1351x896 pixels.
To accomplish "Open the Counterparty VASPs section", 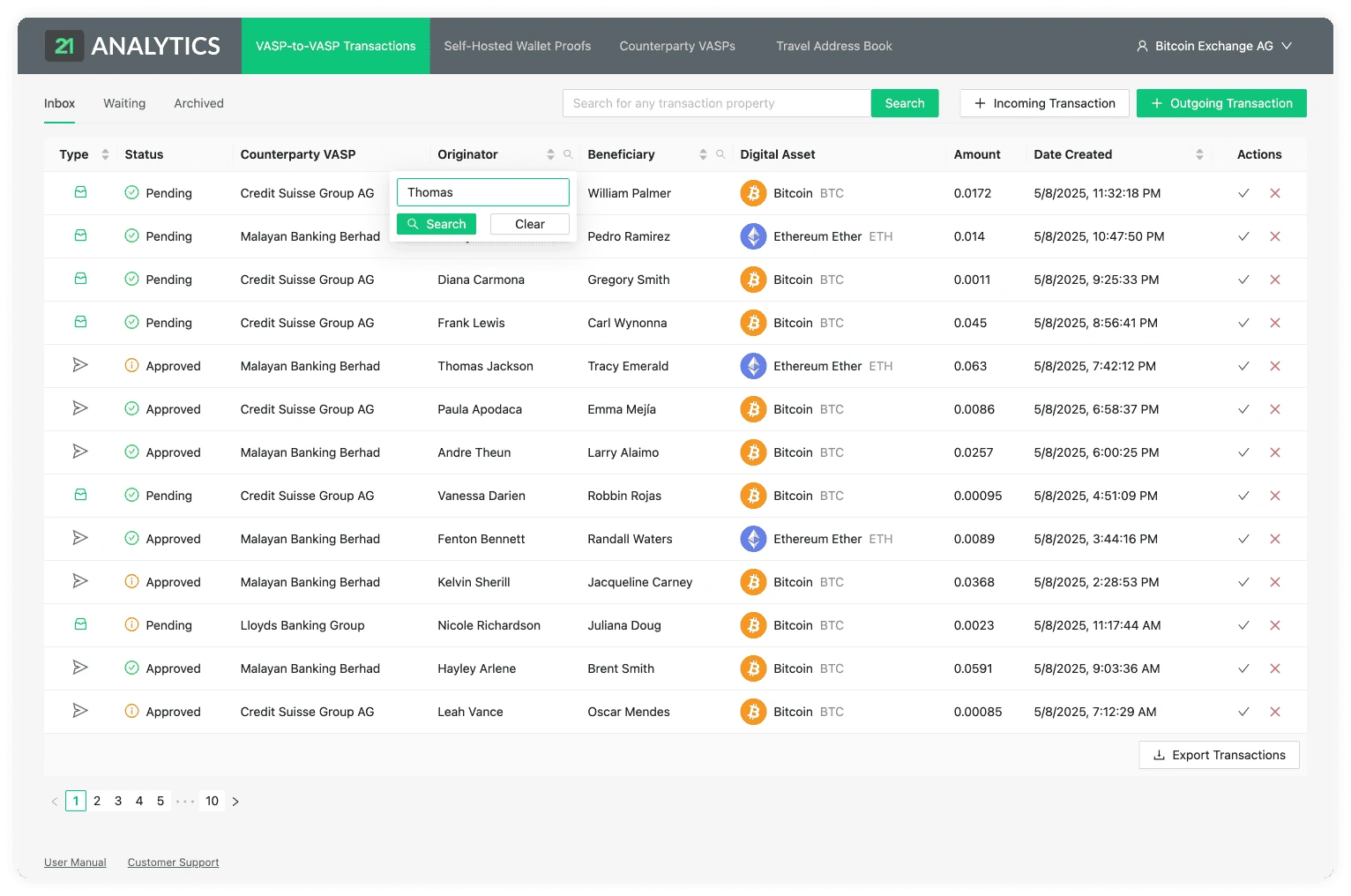I will click(x=676, y=46).
